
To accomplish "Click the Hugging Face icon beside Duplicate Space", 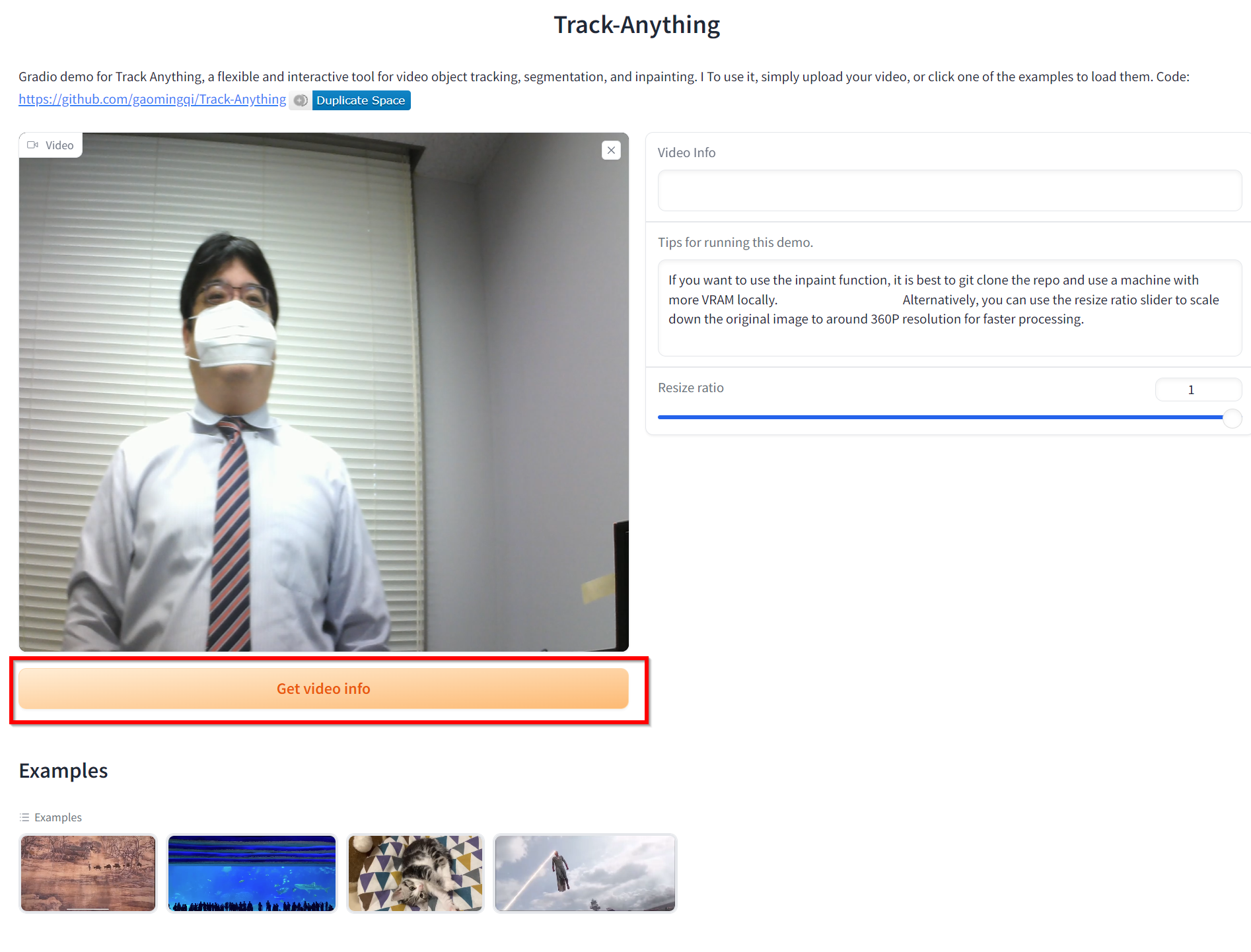I will tap(301, 100).
